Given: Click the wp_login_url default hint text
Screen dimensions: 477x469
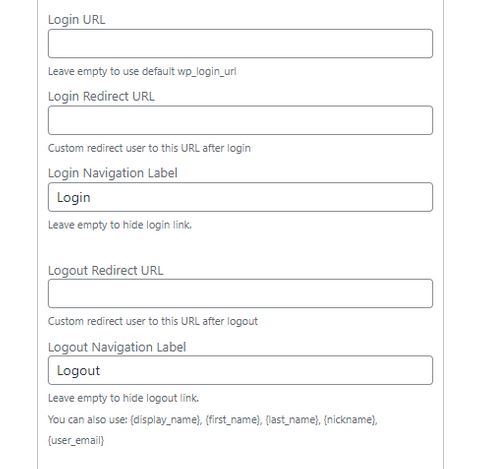Looking at the screenshot, I should tap(142, 71).
